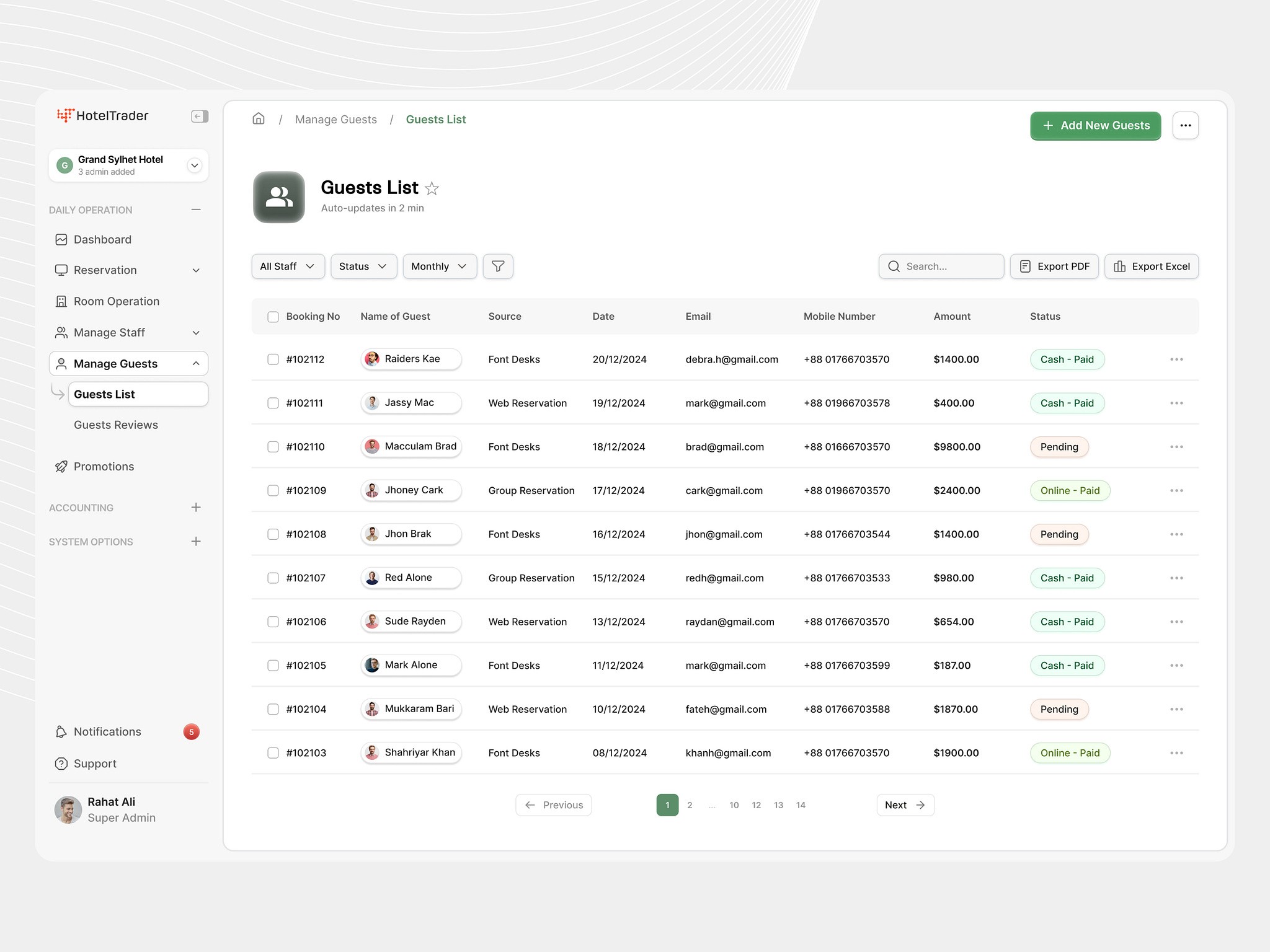Viewport: 1270px width, 952px height.
Task: Click the Search input field
Action: pyautogui.click(x=949, y=267)
